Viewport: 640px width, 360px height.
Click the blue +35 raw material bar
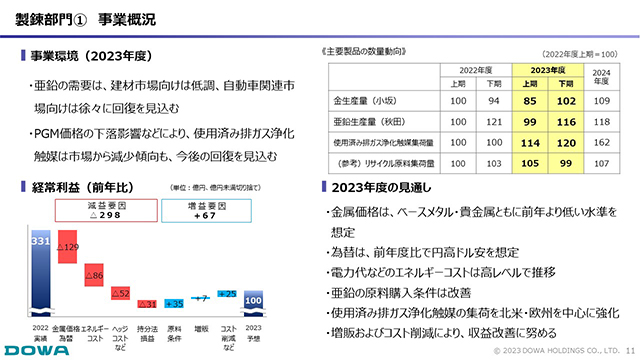(x=174, y=304)
